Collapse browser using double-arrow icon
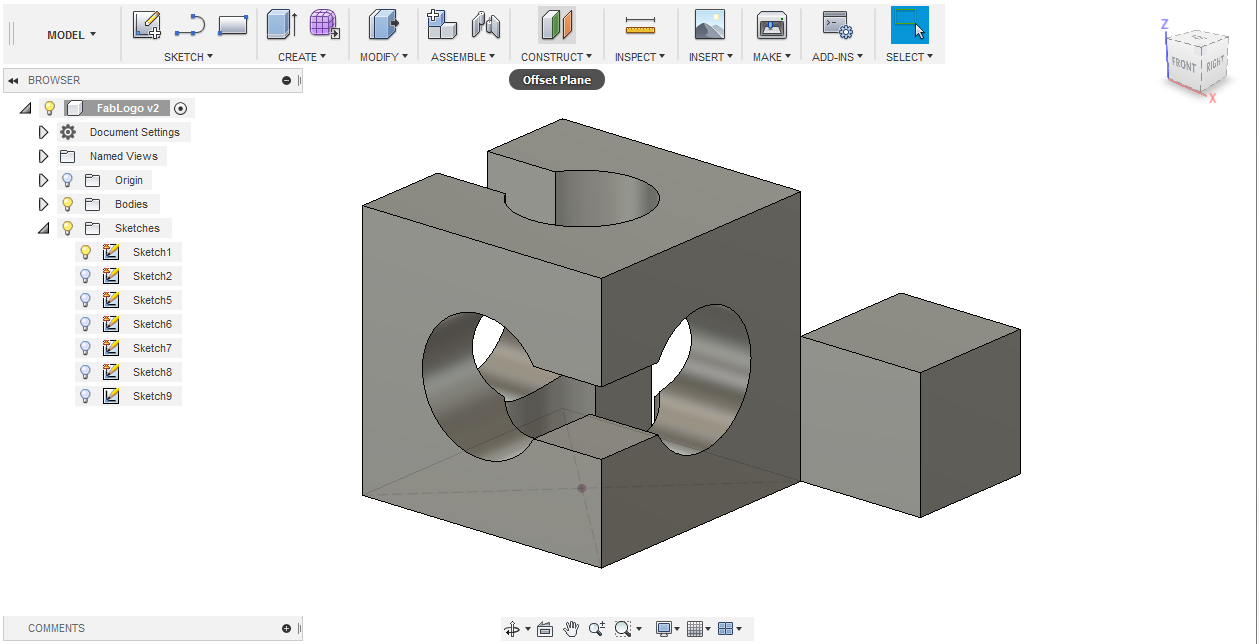This screenshot has height=644, width=1259. [13, 80]
